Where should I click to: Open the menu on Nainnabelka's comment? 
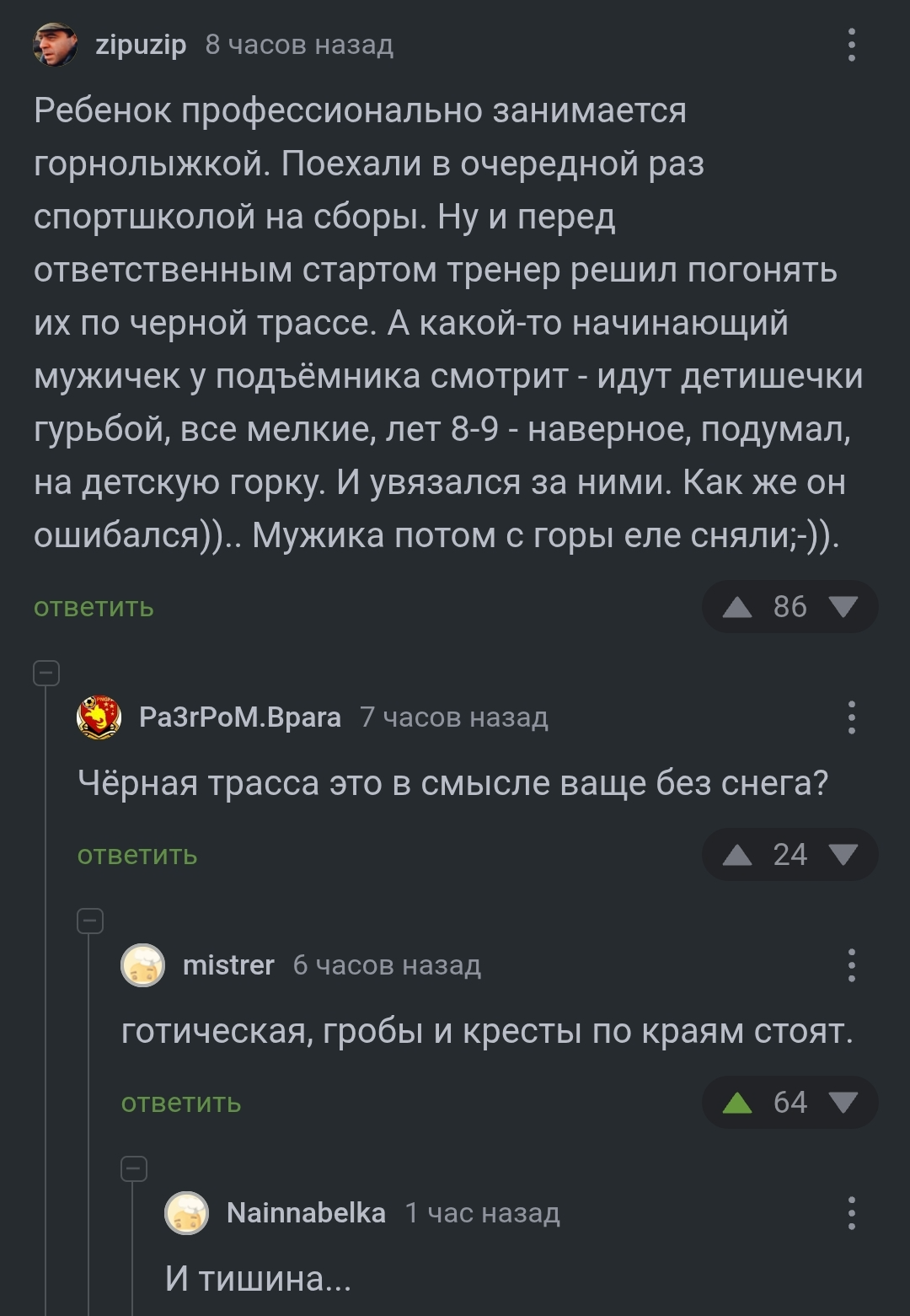click(853, 1214)
